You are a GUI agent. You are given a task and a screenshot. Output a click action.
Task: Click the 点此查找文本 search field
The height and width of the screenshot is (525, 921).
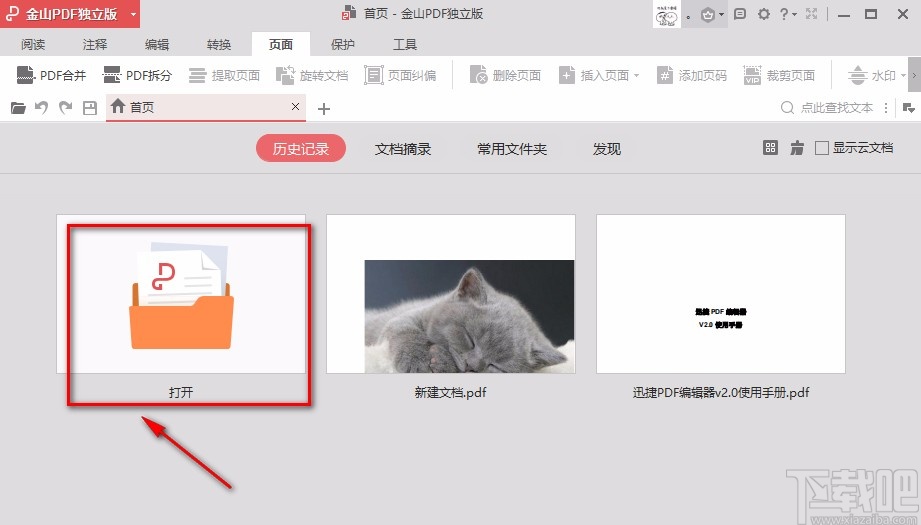[x=836, y=107]
